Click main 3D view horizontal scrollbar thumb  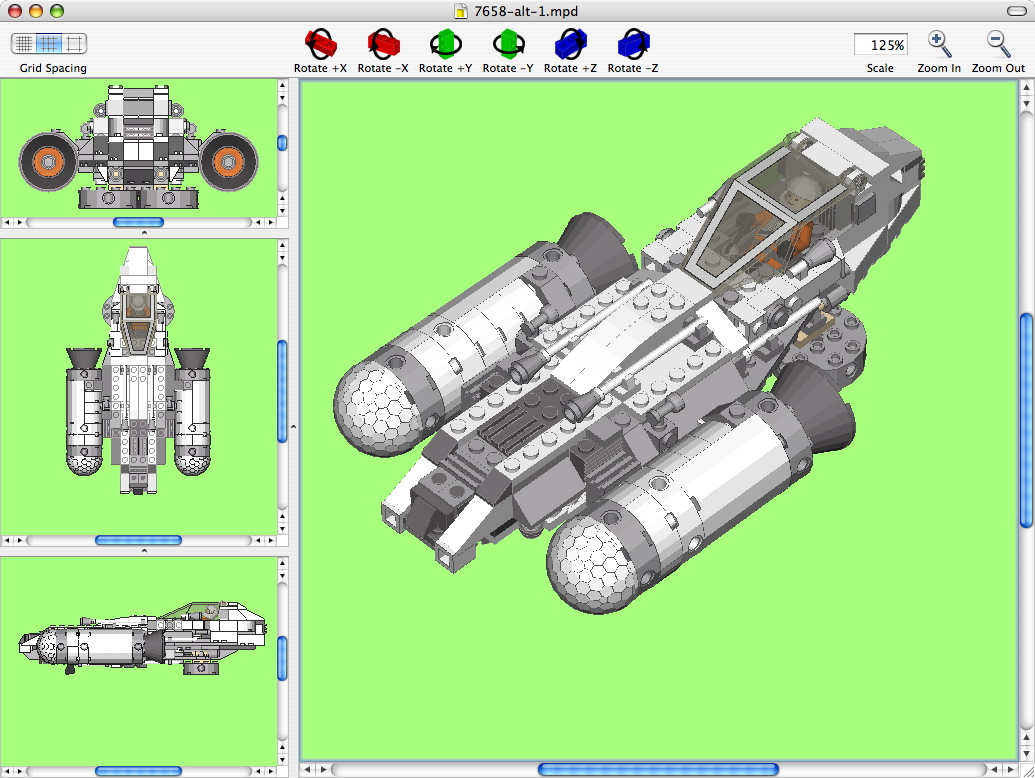click(x=658, y=769)
